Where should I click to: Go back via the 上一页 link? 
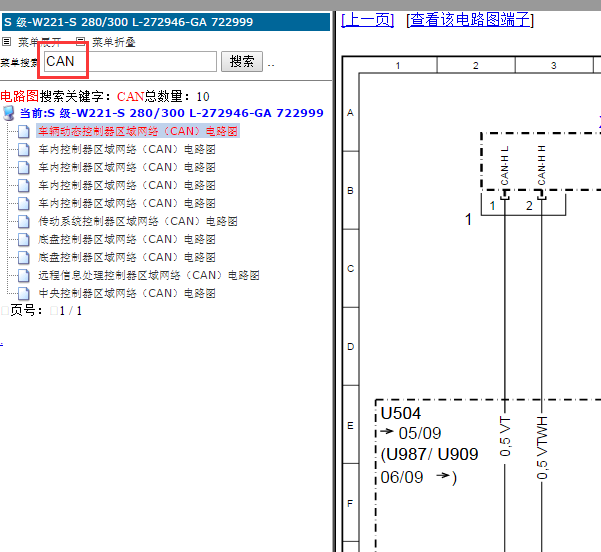click(x=368, y=20)
